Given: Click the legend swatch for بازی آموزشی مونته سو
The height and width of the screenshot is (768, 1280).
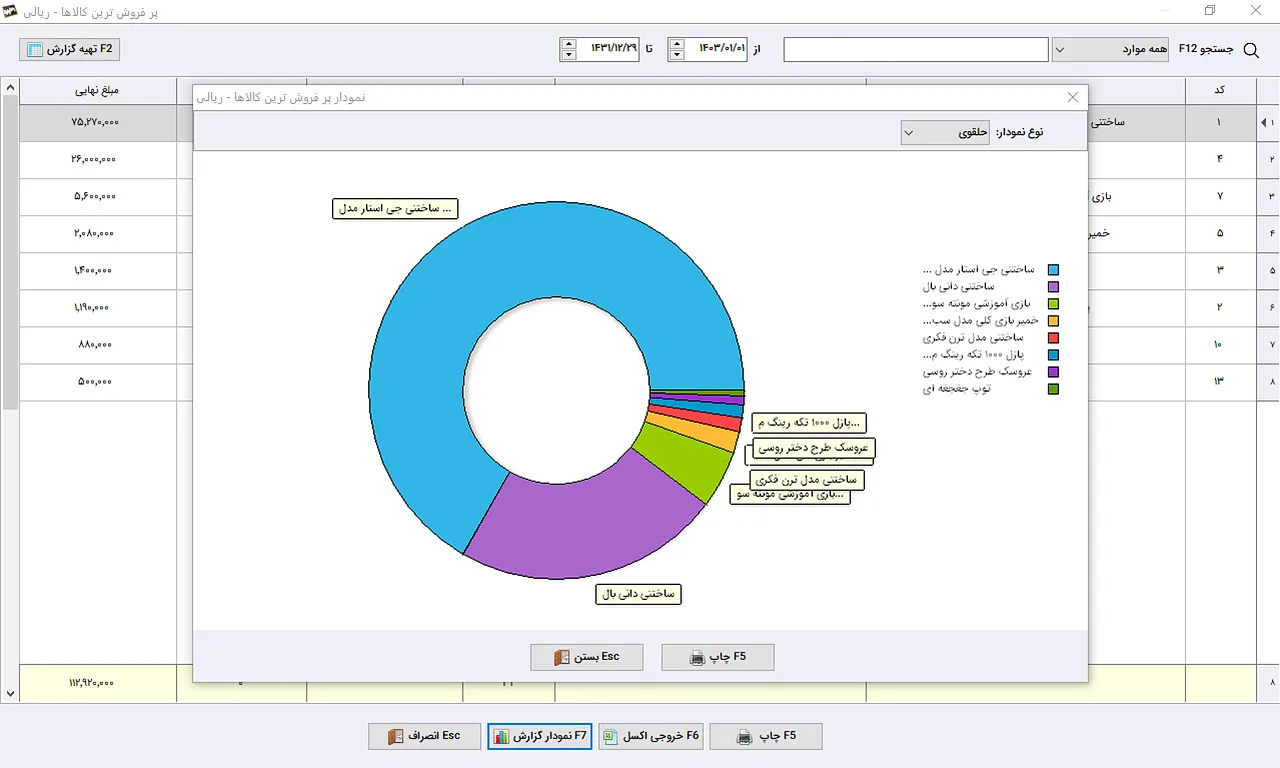Looking at the screenshot, I should (x=1053, y=304).
